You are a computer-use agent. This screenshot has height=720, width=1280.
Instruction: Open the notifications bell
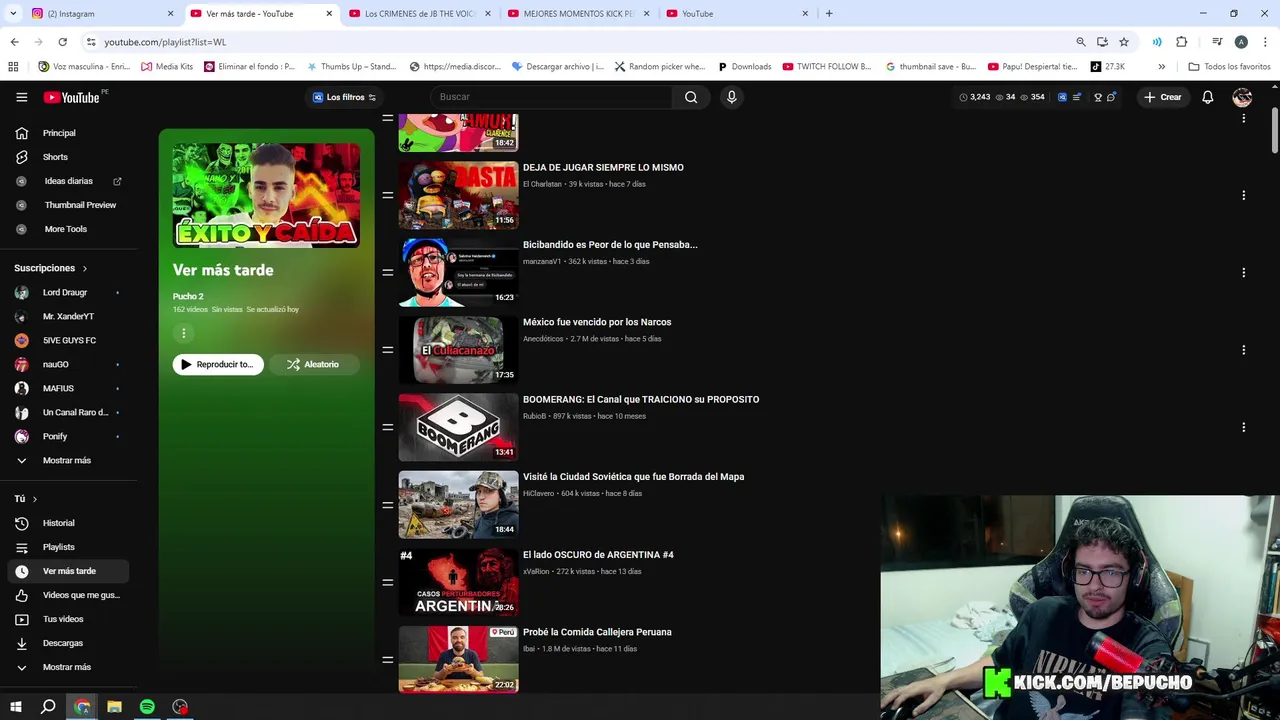tap(1208, 97)
